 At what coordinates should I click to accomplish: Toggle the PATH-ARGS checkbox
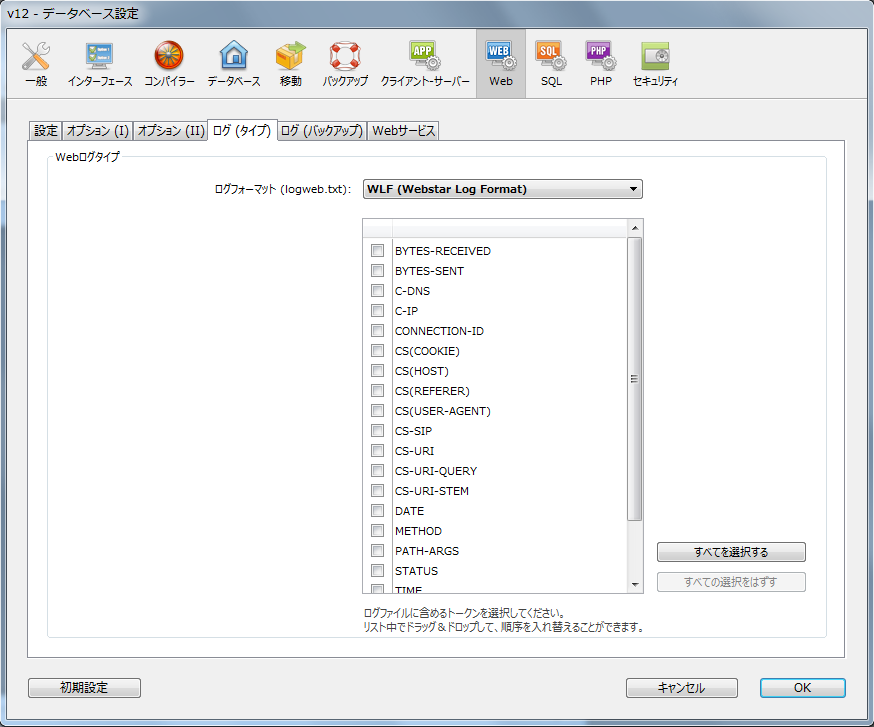(x=377, y=551)
